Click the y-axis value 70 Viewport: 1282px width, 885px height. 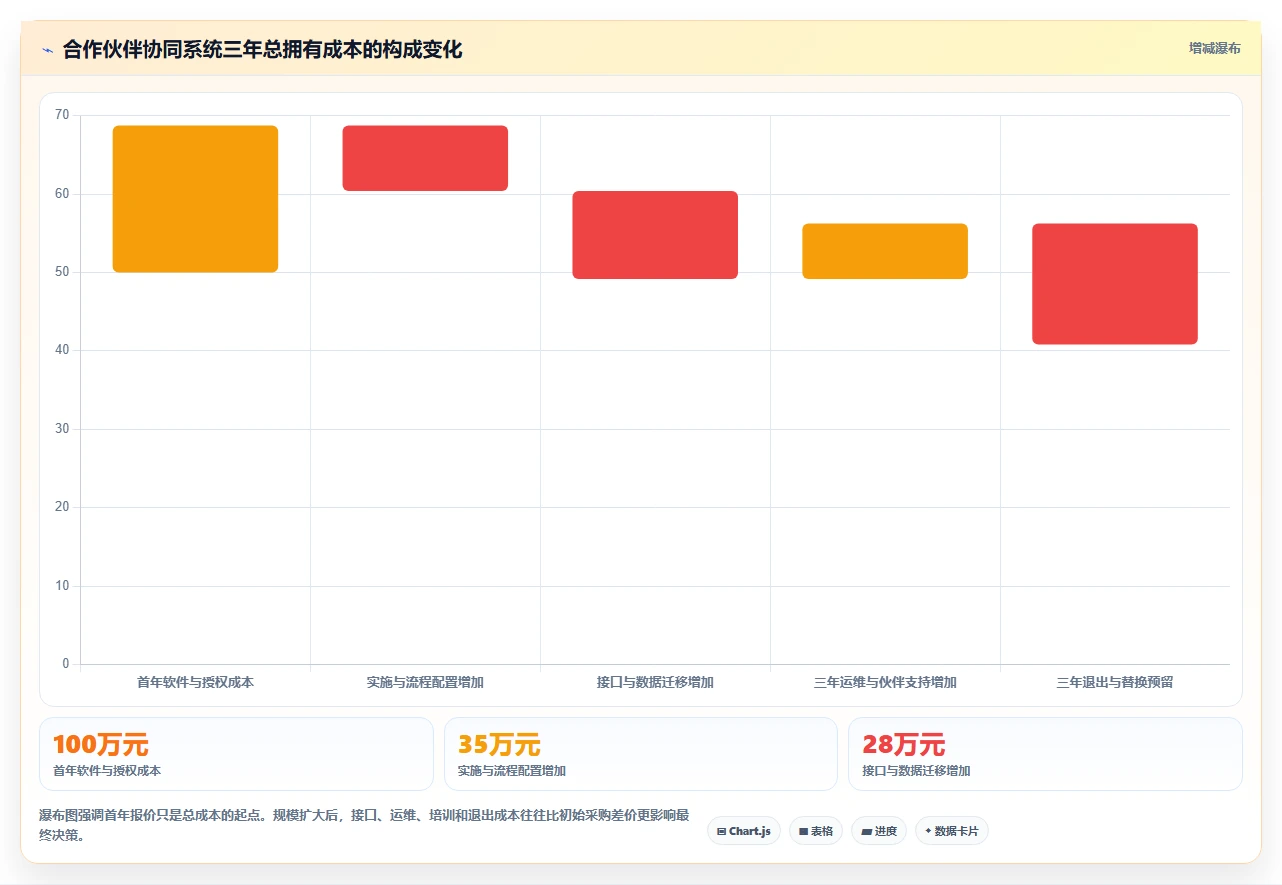tap(62, 115)
